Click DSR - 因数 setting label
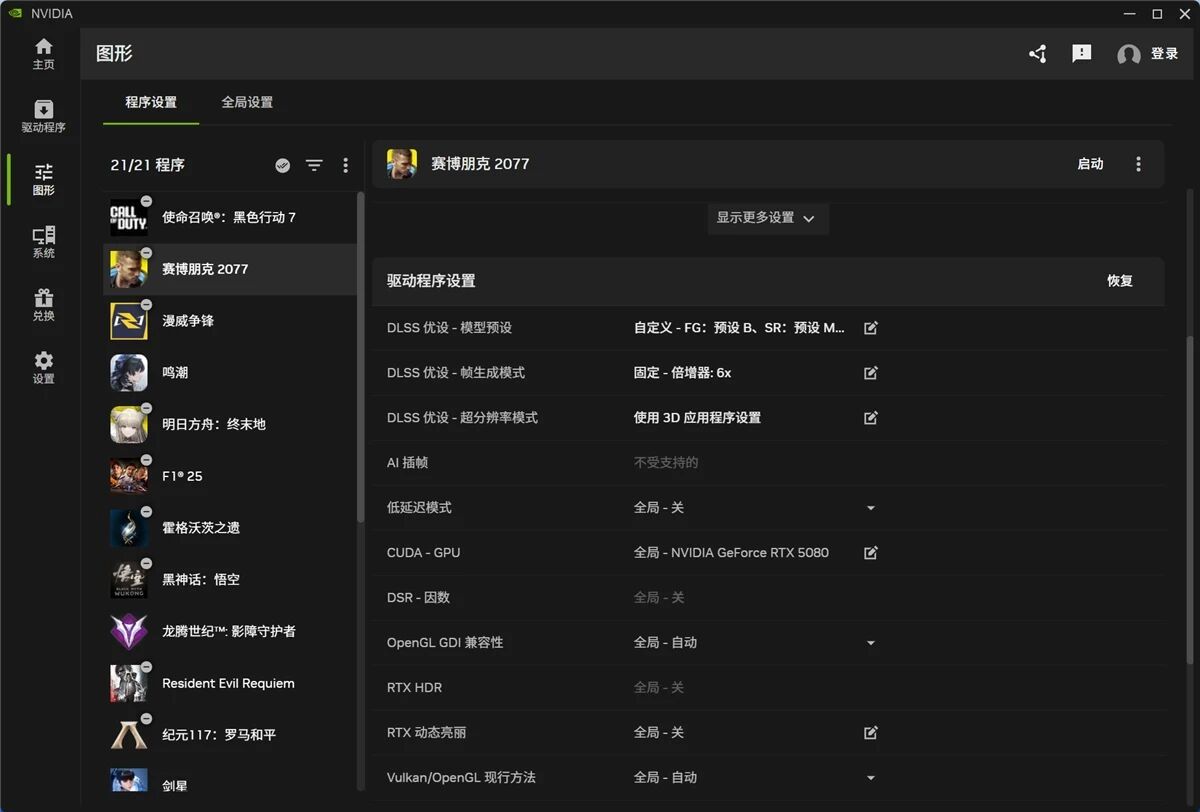This screenshot has width=1200, height=812. [x=418, y=598]
